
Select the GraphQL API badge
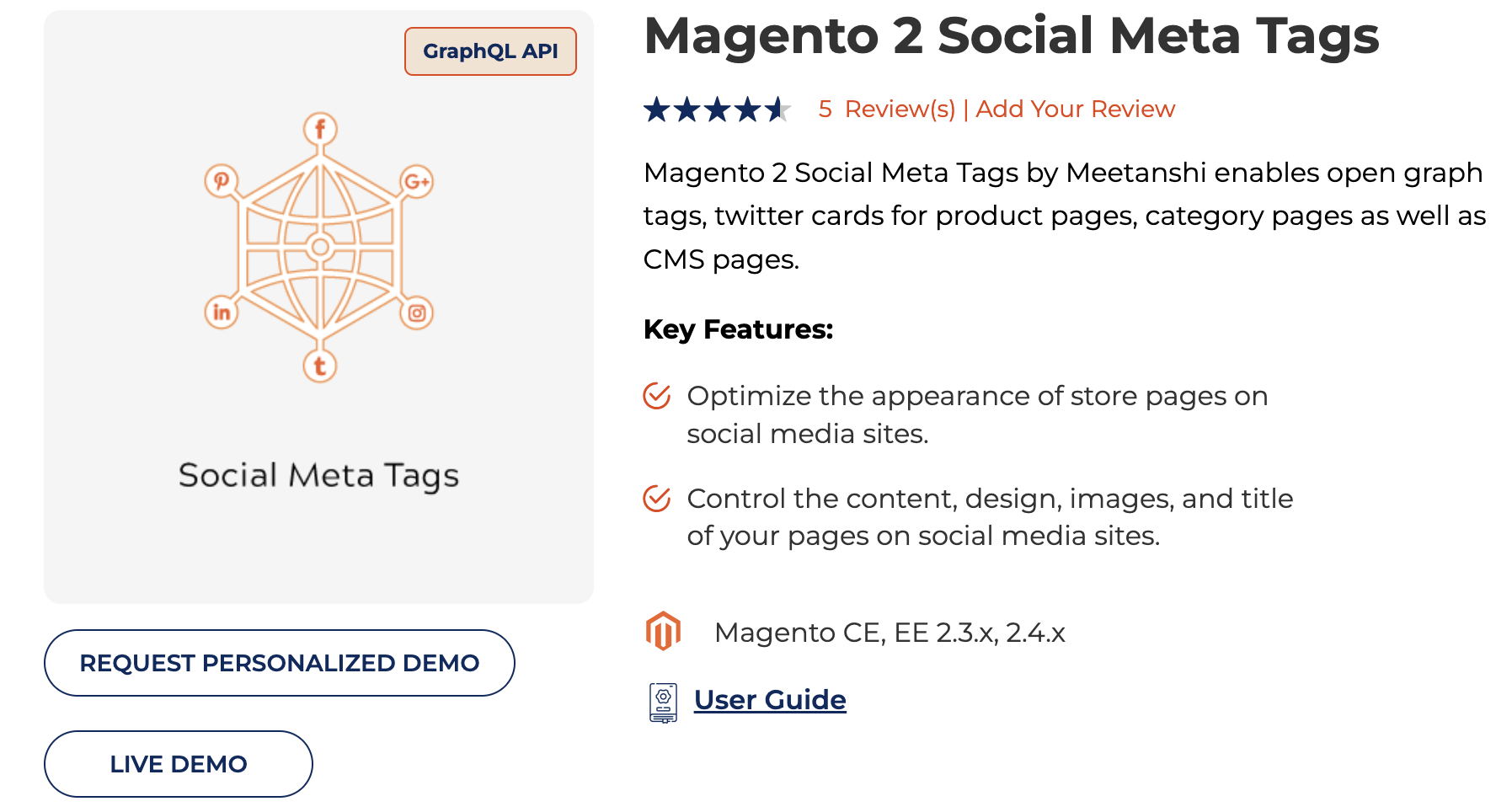(x=490, y=51)
